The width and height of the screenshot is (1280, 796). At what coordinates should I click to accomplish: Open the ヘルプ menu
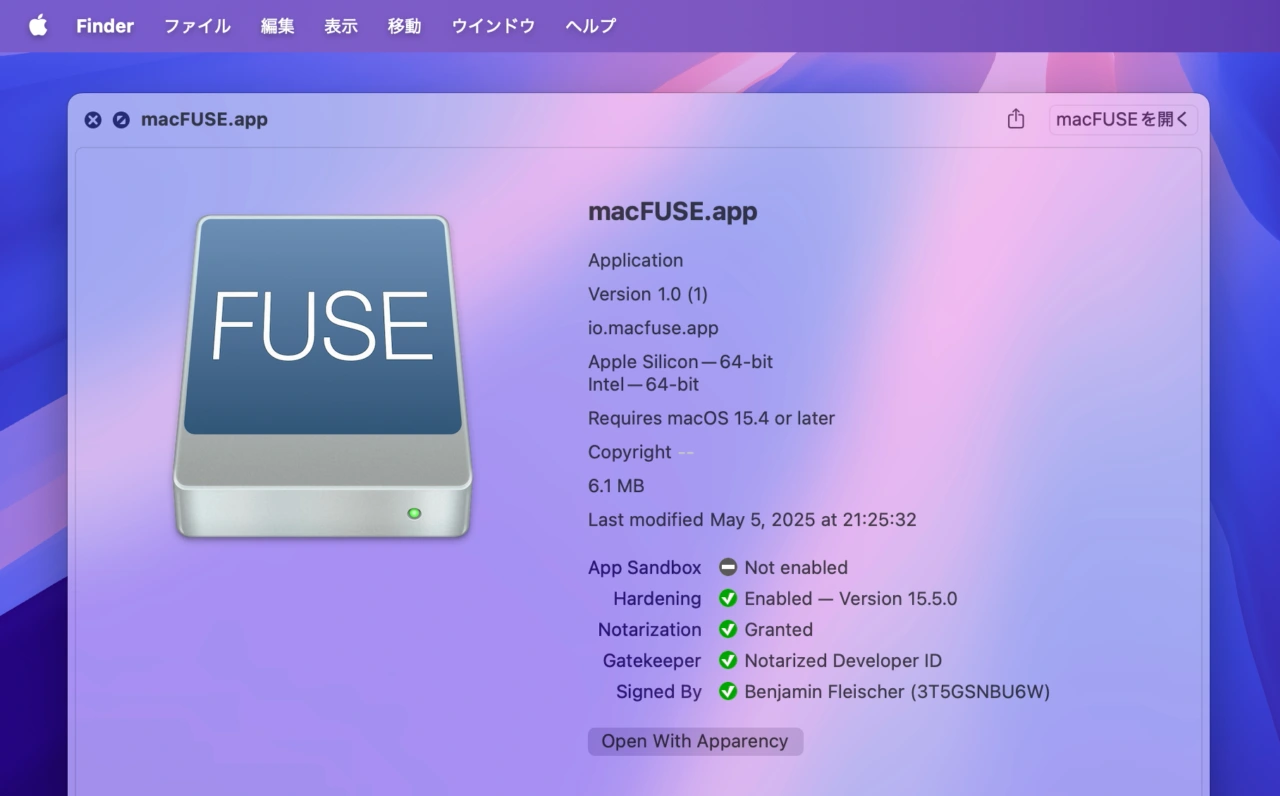[590, 26]
